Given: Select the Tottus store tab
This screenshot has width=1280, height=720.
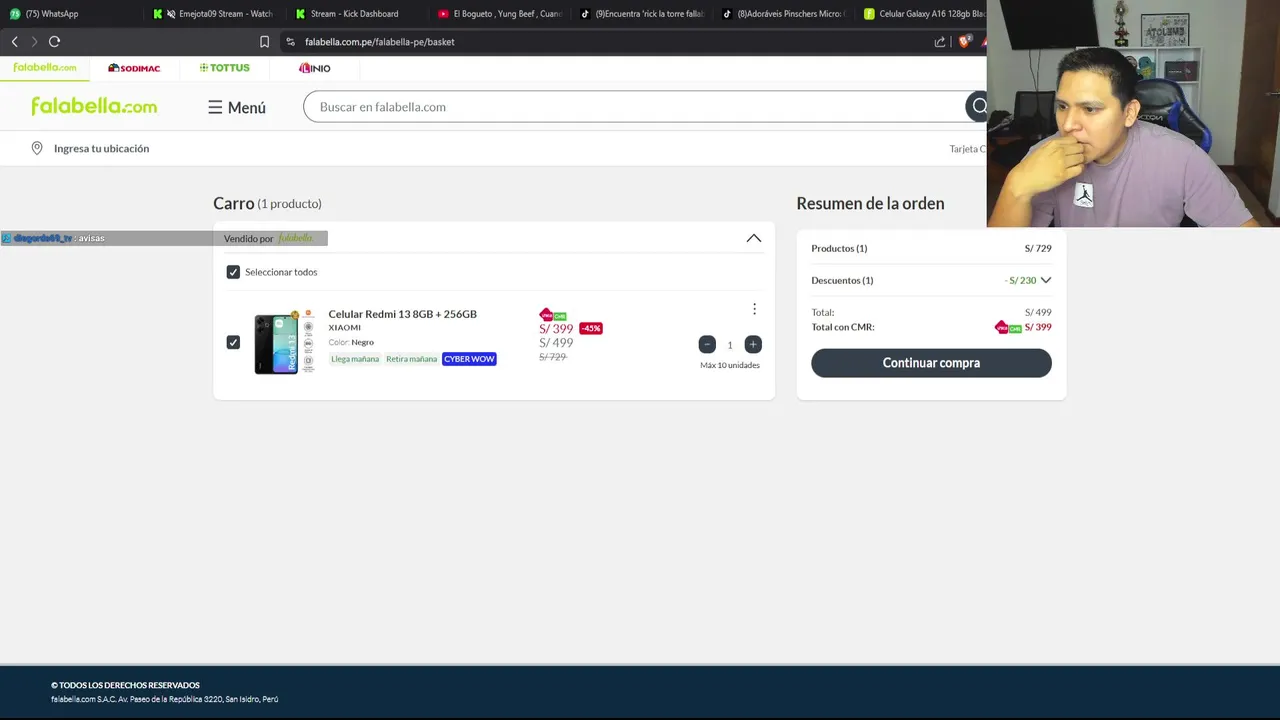Looking at the screenshot, I should pyautogui.click(x=225, y=68).
